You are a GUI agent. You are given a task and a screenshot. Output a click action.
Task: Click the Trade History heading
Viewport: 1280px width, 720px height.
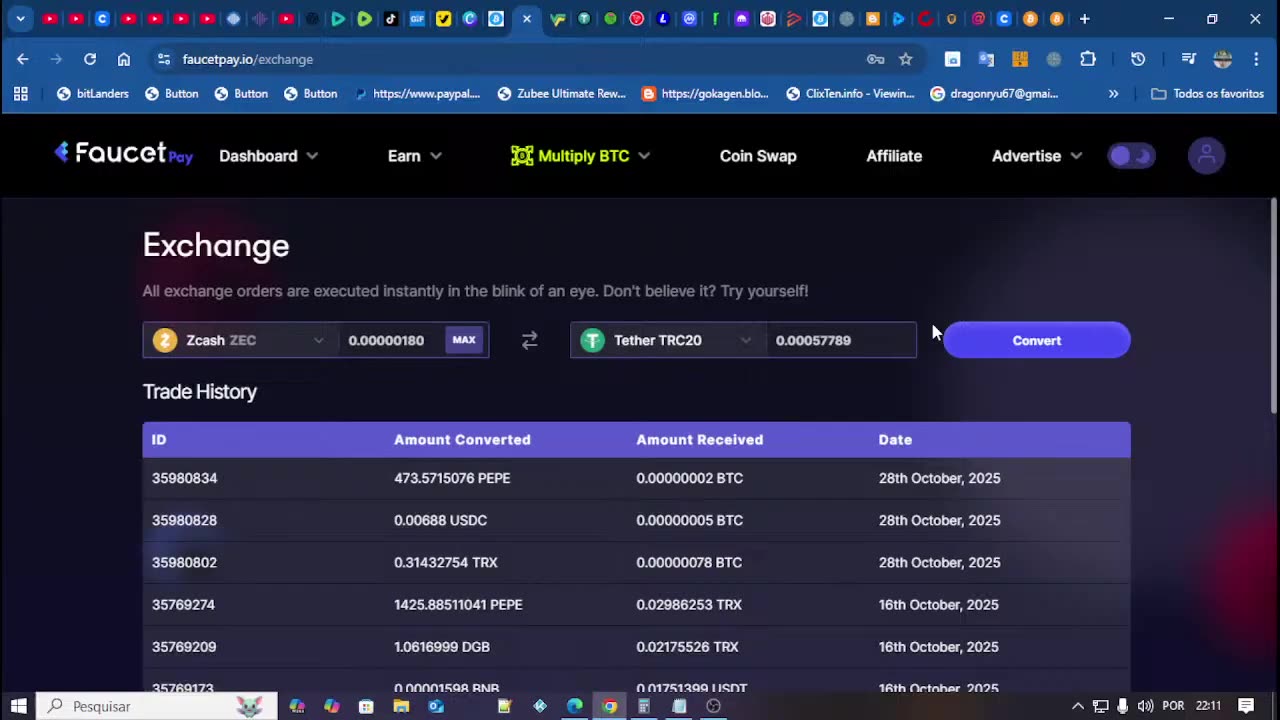pos(200,392)
